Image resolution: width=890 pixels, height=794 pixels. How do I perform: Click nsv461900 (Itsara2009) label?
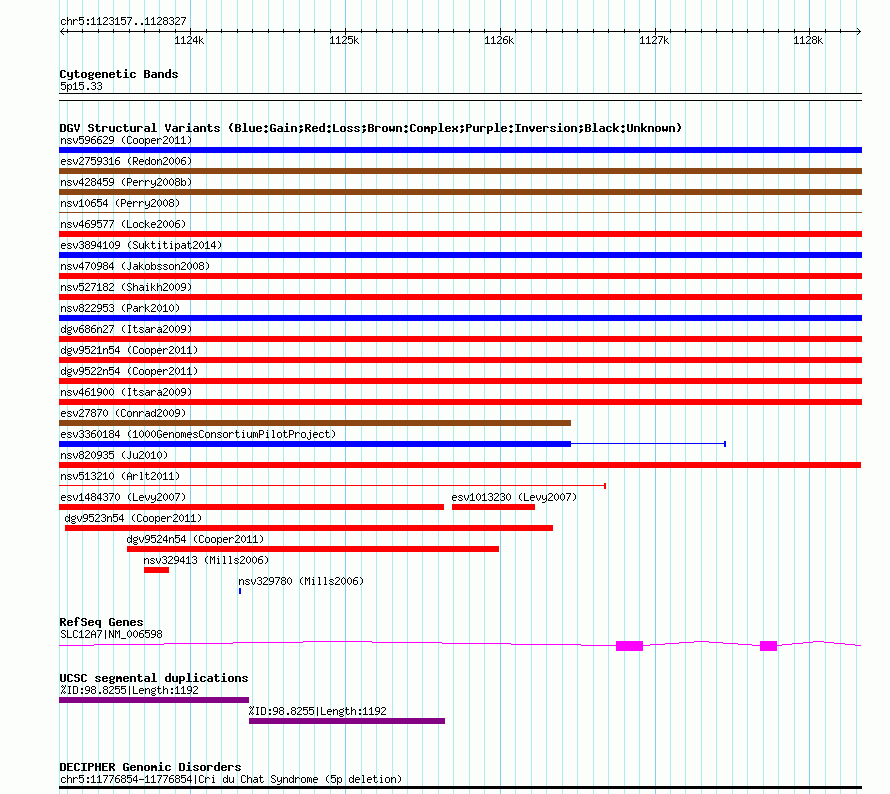pos(126,392)
